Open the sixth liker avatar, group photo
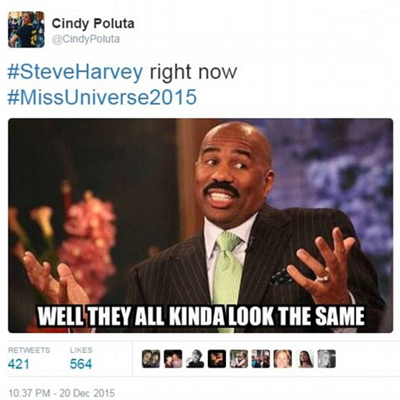 point(261,359)
